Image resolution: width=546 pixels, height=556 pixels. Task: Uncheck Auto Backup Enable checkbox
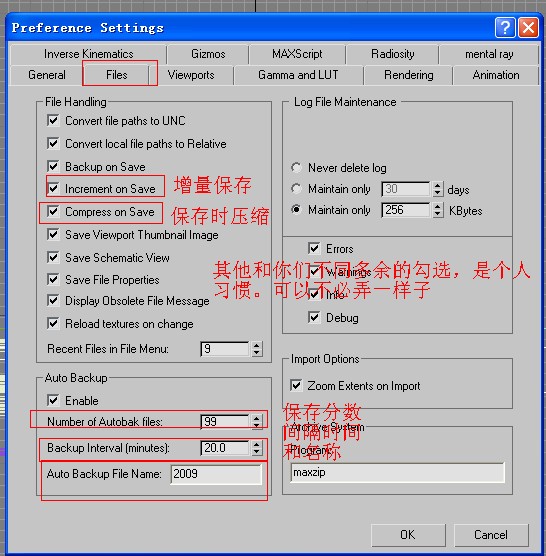(53, 401)
